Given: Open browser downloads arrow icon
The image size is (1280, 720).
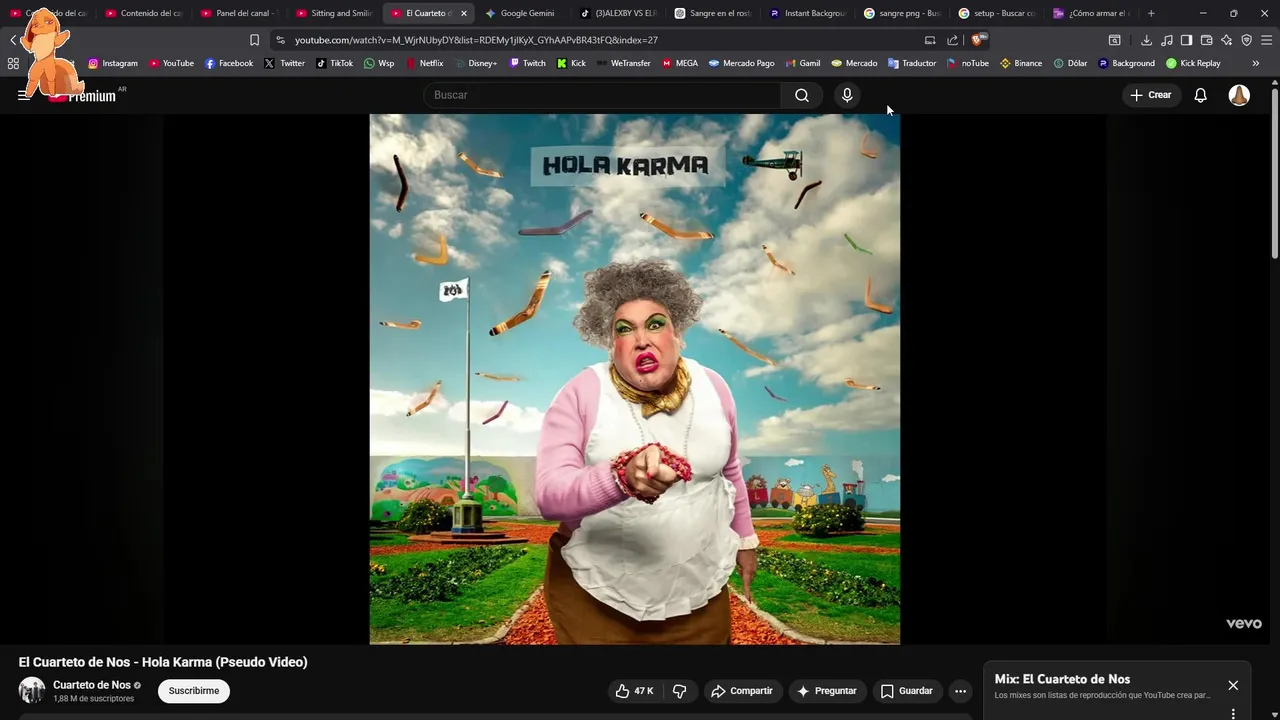Looking at the screenshot, I should [x=1146, y=40].
